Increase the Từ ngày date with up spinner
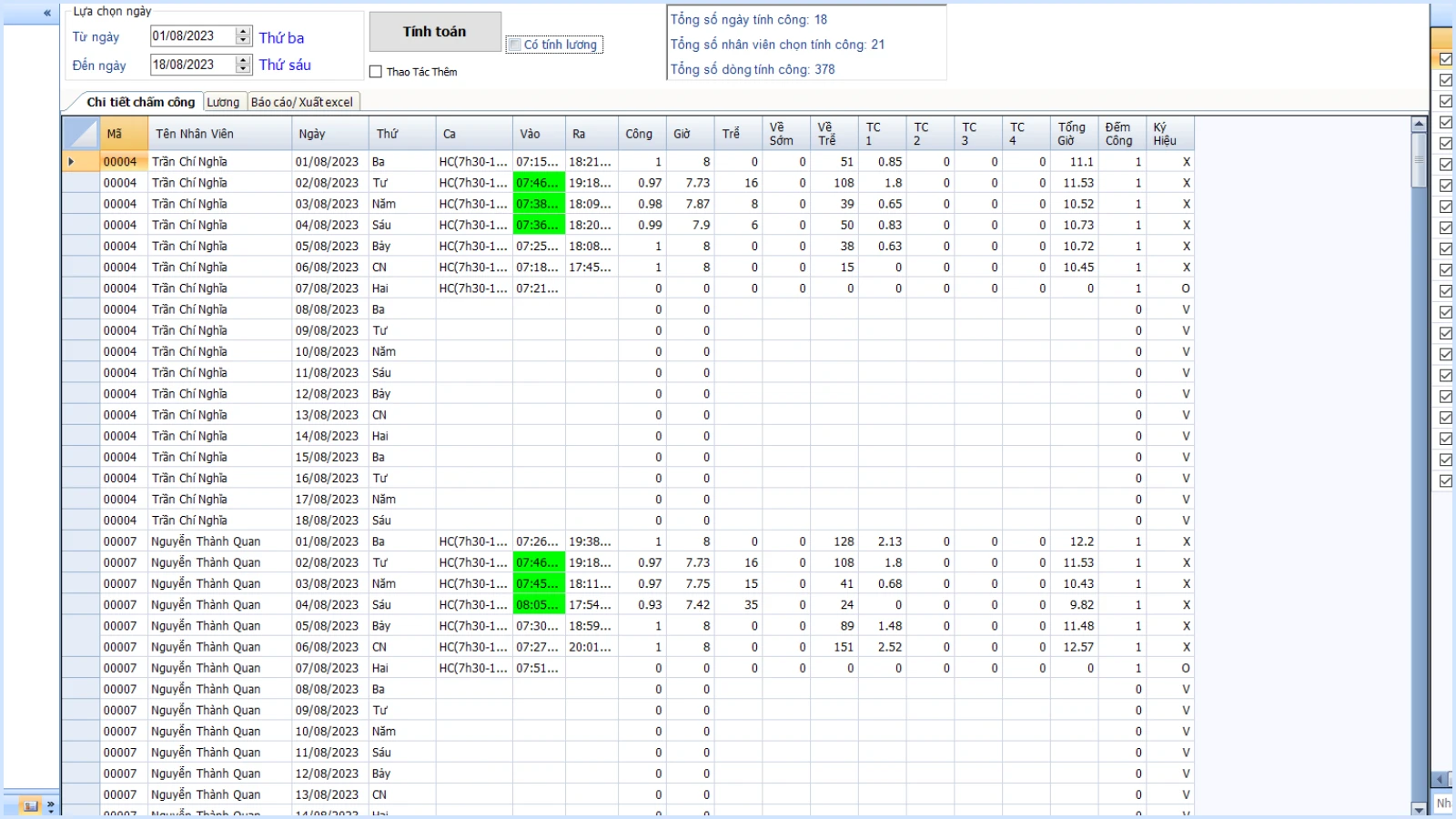 point(243,32)
